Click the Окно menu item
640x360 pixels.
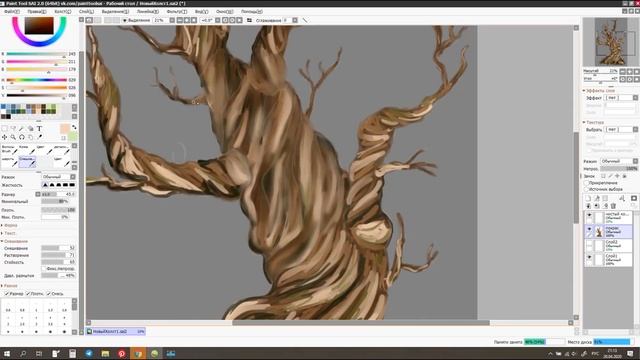(224, 11)
